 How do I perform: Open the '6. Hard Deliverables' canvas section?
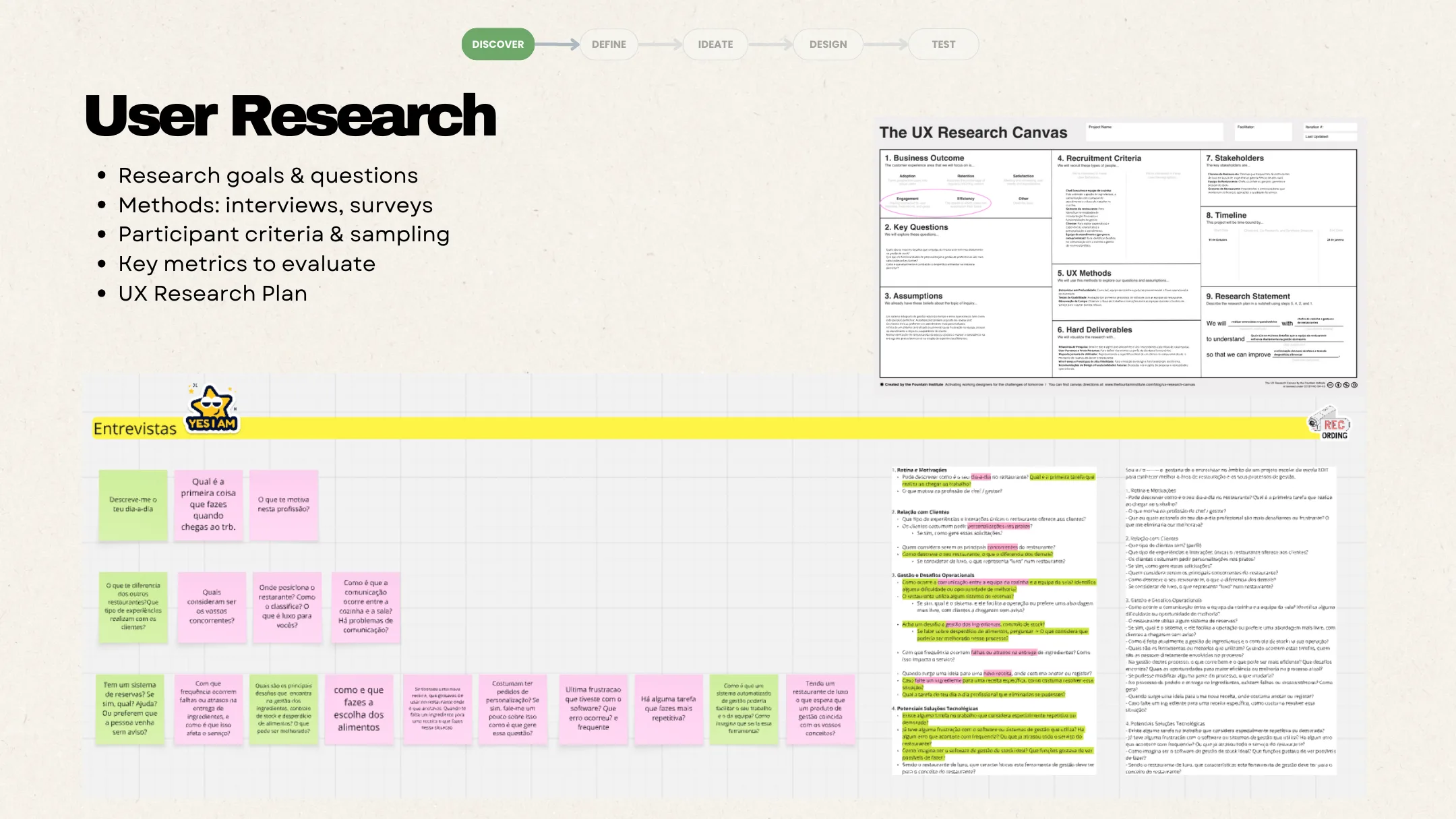pyautogui.click(x=1126, y=349)
